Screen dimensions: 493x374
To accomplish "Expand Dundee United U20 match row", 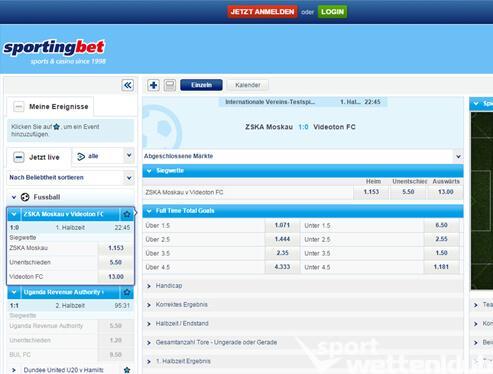I will coord(14,370).
